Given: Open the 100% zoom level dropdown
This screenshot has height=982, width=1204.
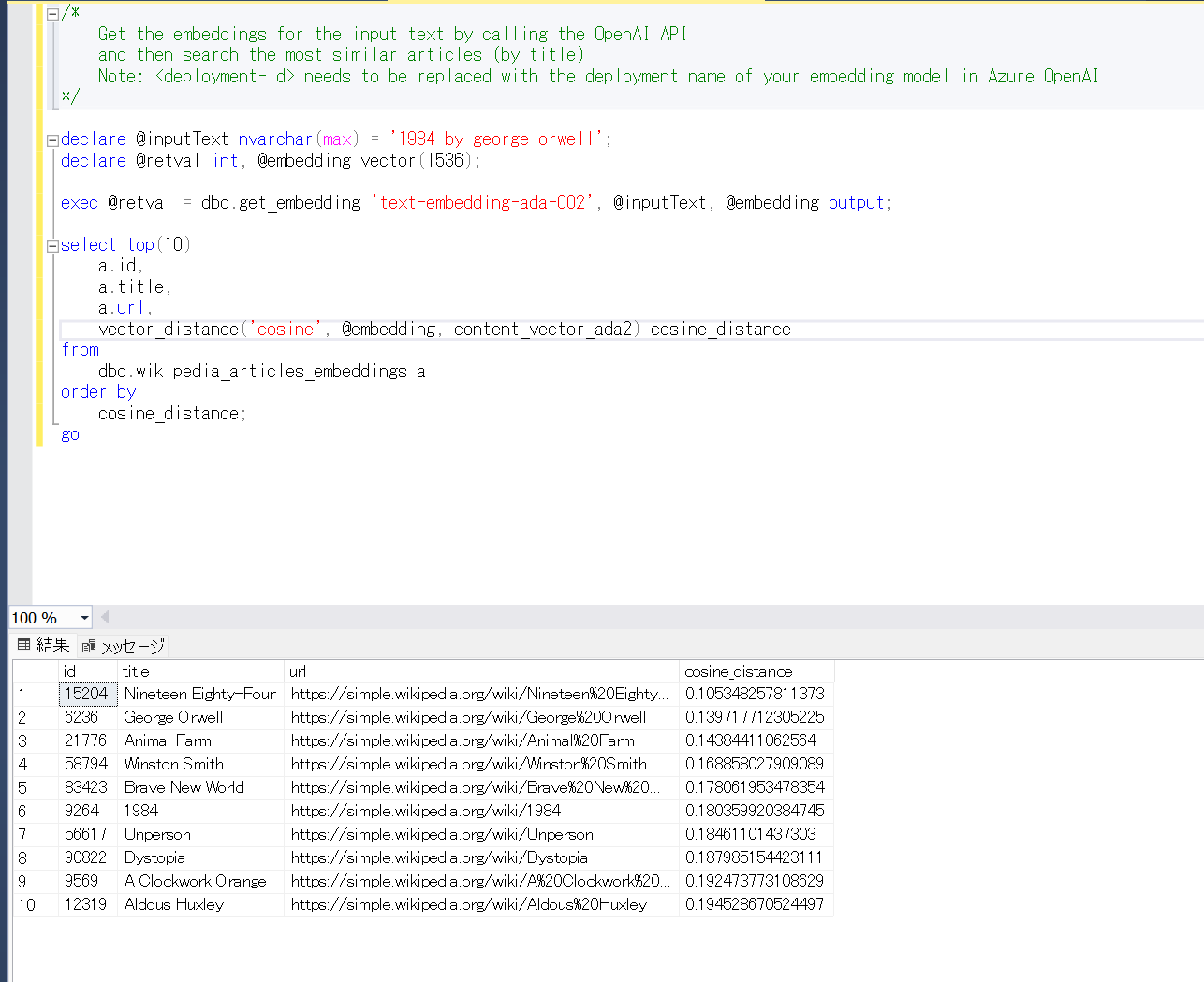Looking at the screenshot, I should tap(84, 617).
